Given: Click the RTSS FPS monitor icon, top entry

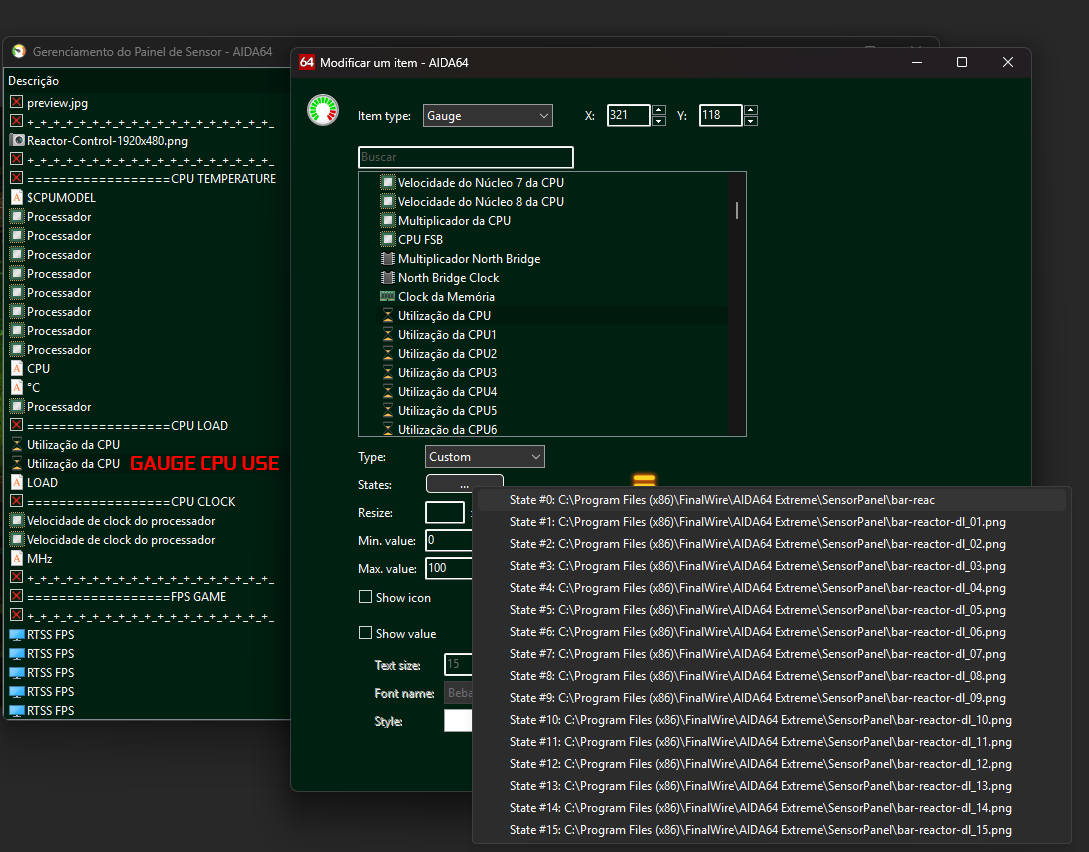Looking at the screenshot, I should (x=17, y=635).
